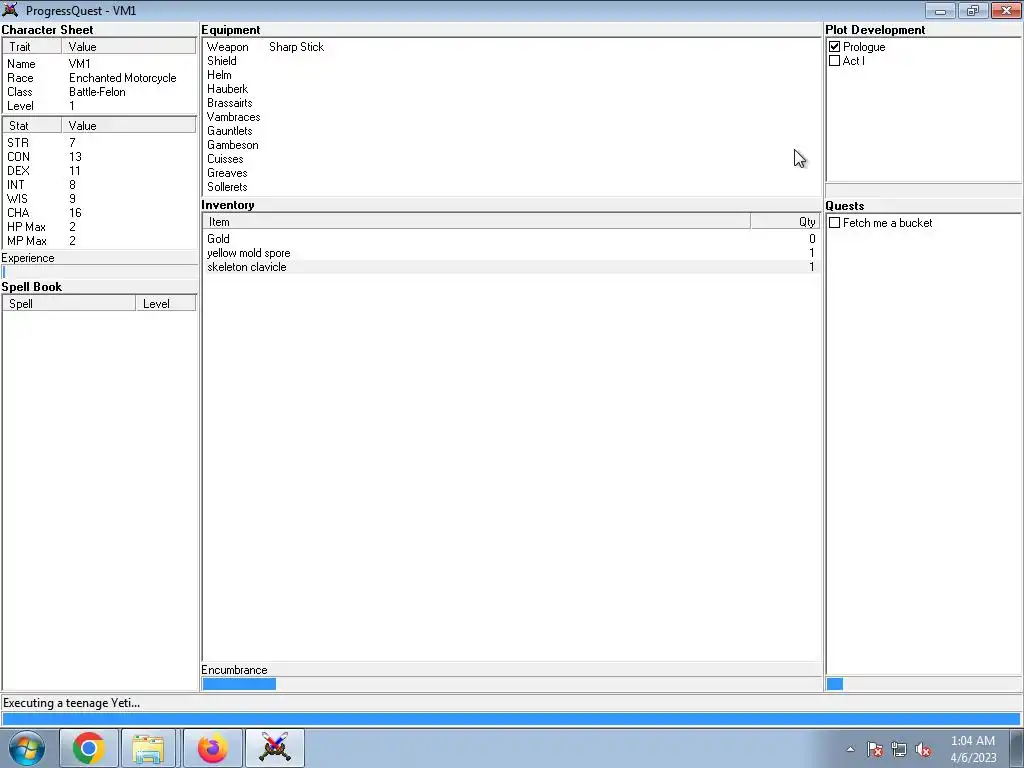Viewport: 1024px width, 768px height.
Task: Click status text Executing a teenage Yeti
Action: tap(72, 703)
